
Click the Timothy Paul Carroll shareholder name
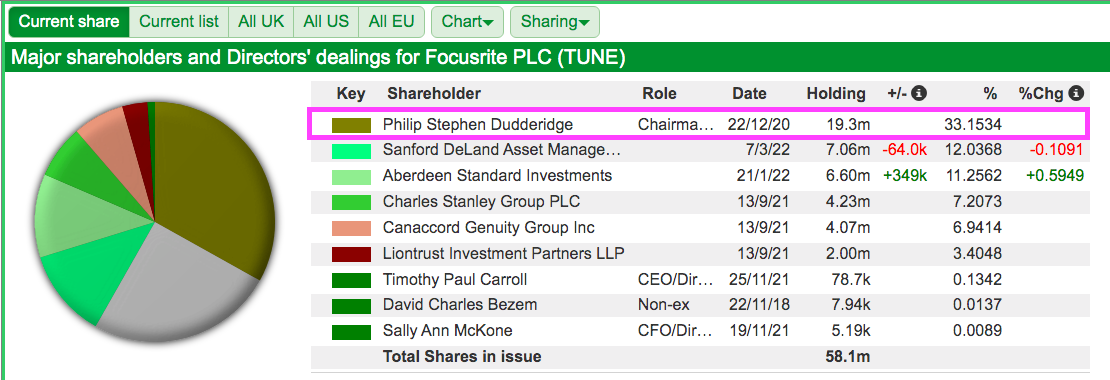(x=454, y=280)
